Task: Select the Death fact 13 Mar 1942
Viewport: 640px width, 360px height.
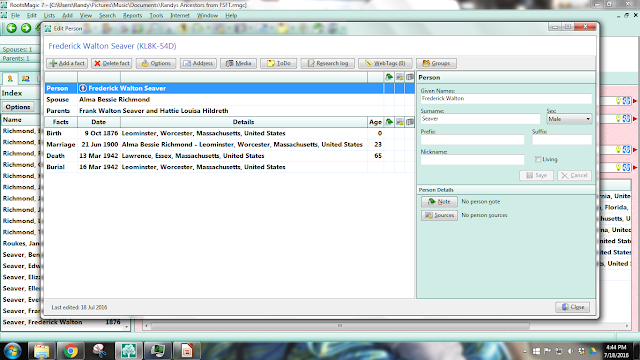Action: [x=229, y=156]
